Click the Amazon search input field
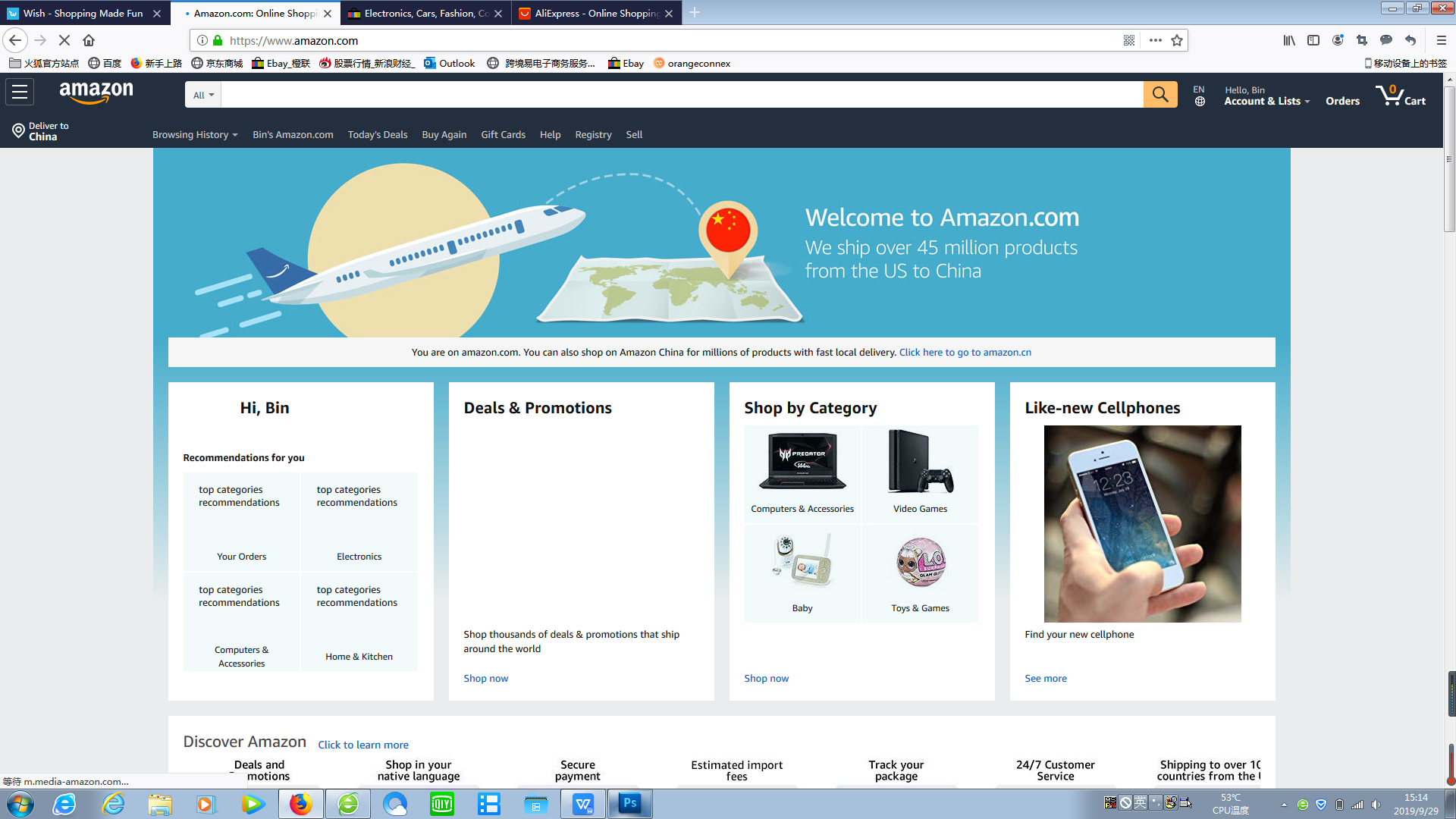This screenshot has height=819, width=1456. [682, 95]
